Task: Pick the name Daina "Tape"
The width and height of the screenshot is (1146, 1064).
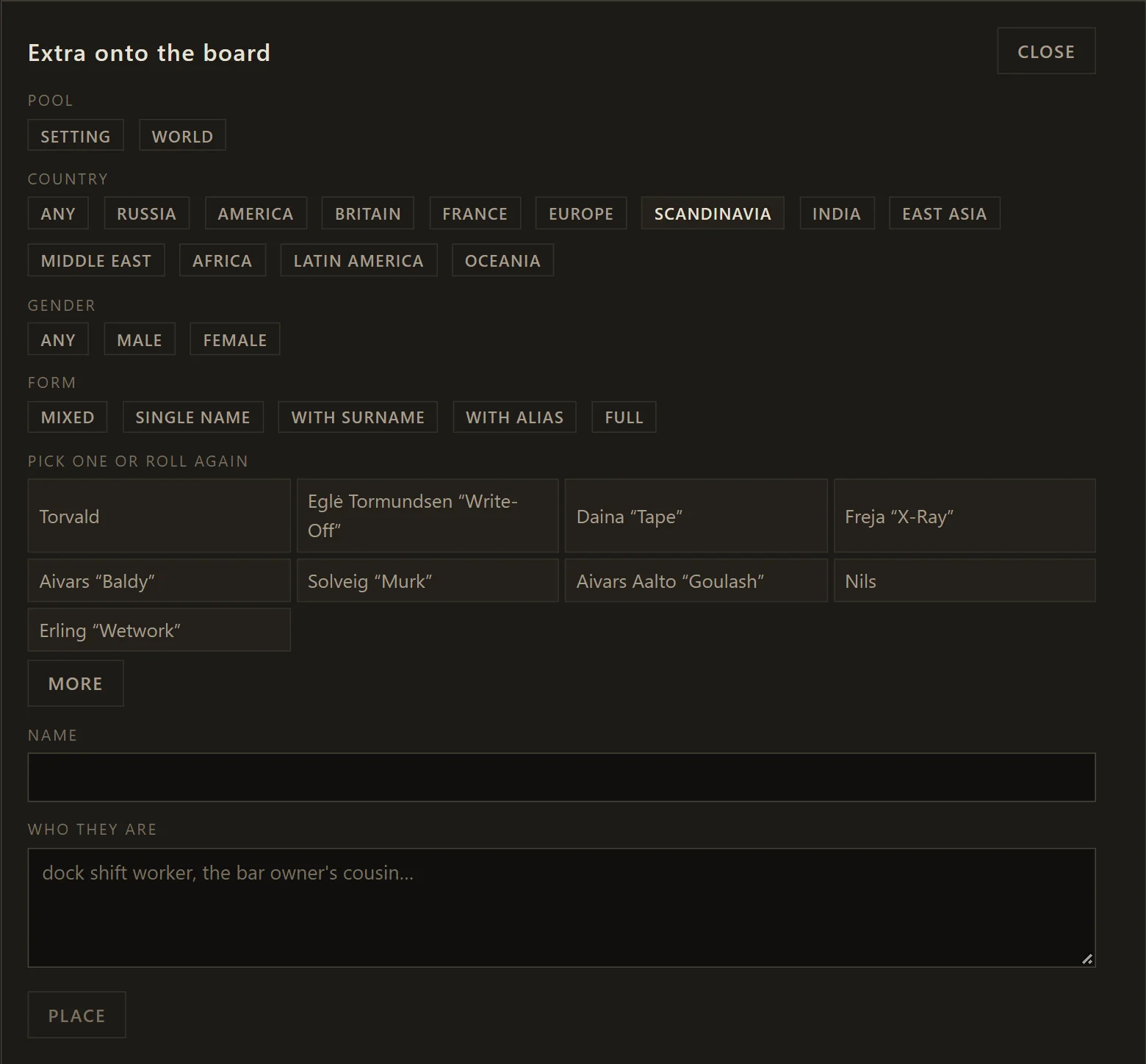Action: click(696, 516)
